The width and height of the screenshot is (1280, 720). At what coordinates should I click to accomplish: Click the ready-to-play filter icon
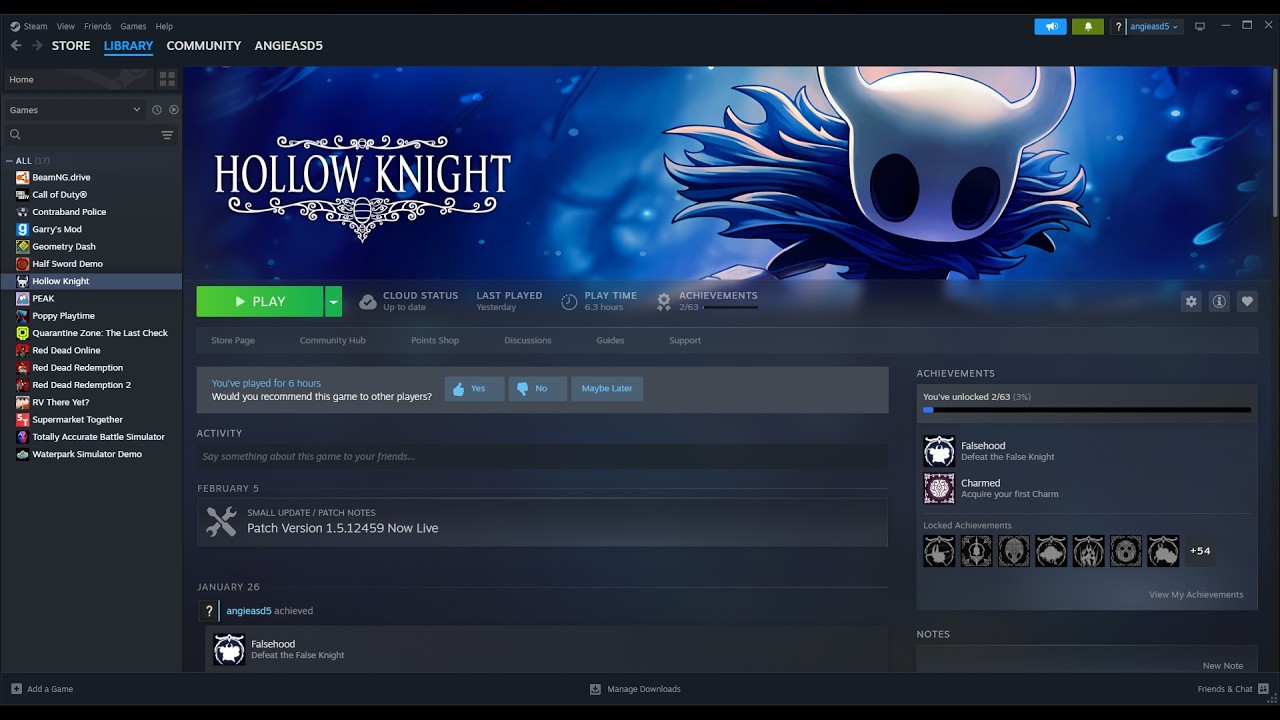[174, 110]
